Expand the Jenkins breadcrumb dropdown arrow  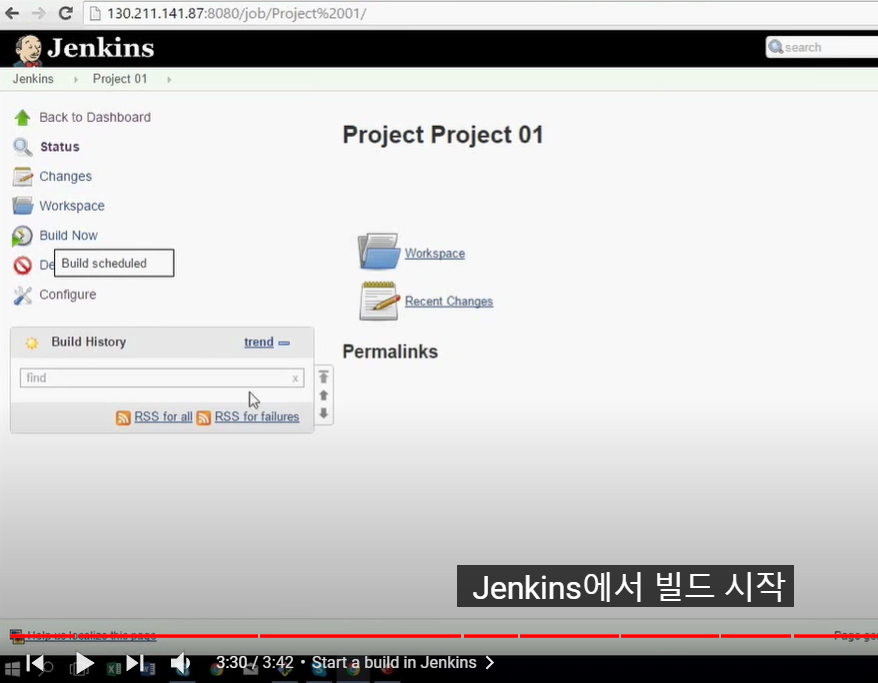tap(76, 79)
